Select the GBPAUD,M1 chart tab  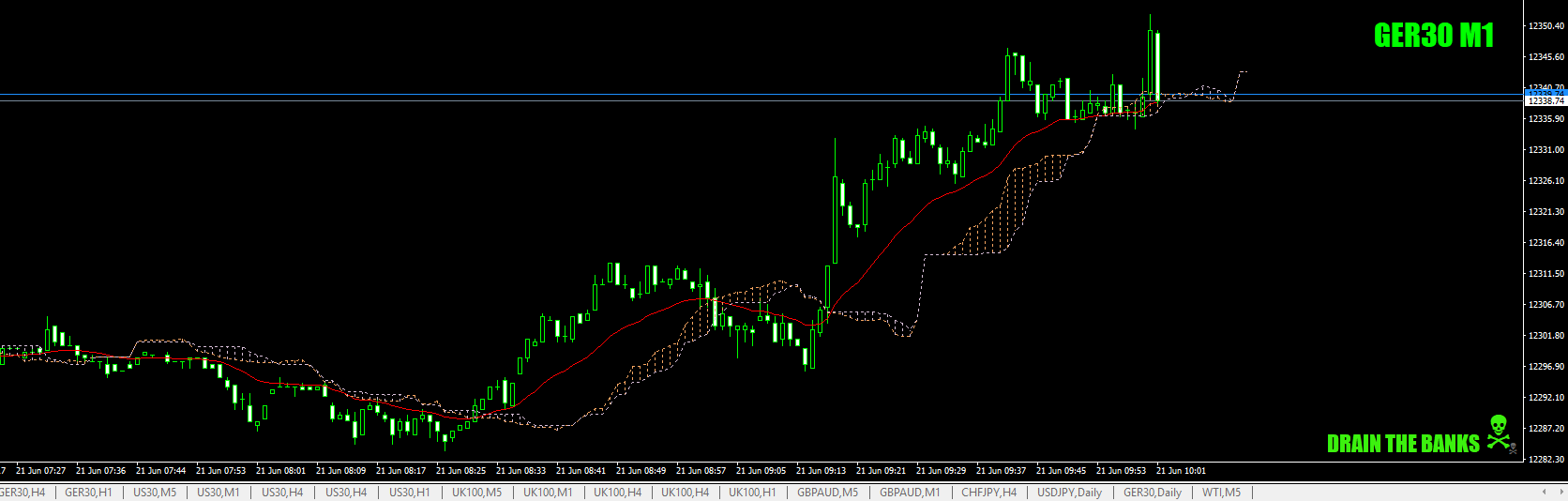tap(910, 493)
